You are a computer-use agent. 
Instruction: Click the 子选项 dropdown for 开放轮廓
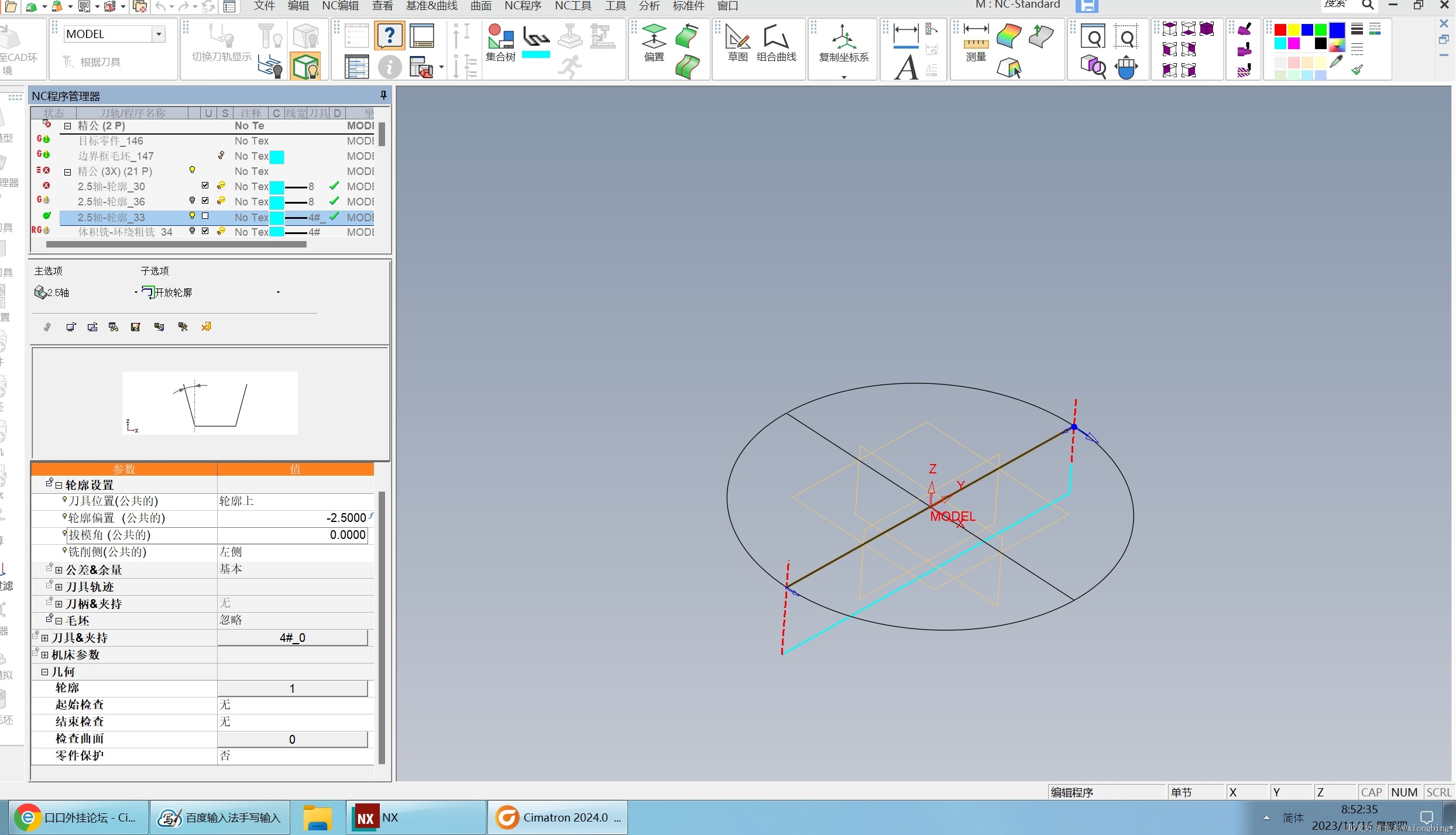click(278, 292)
